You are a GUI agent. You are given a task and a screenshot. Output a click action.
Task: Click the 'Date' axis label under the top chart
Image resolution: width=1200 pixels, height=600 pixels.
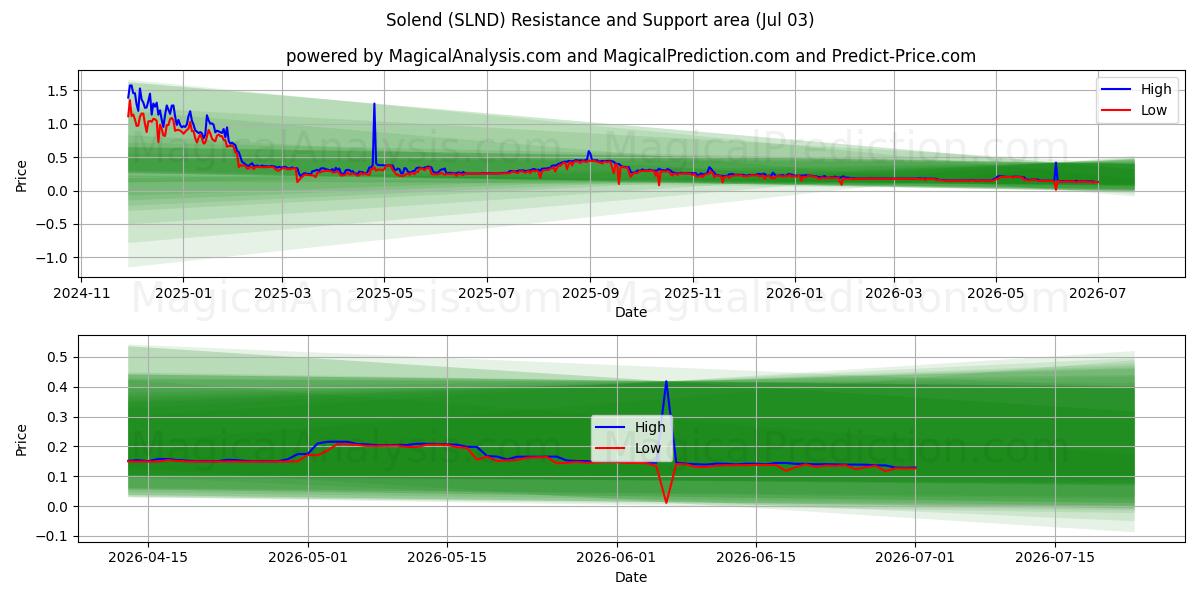point(631,312)
